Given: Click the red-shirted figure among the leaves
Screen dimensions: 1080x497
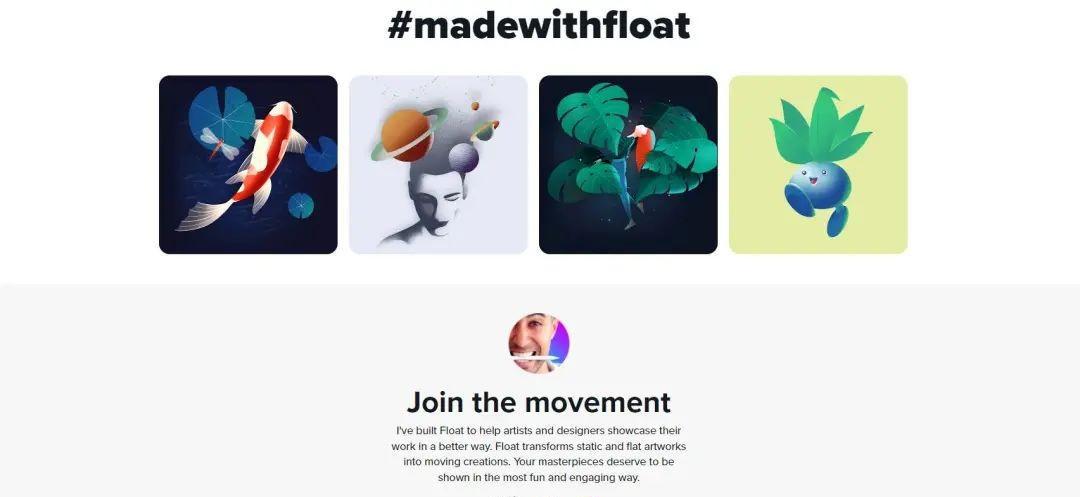Looking at the screenshot, I should pyautogui.click(x=641, y=147).
